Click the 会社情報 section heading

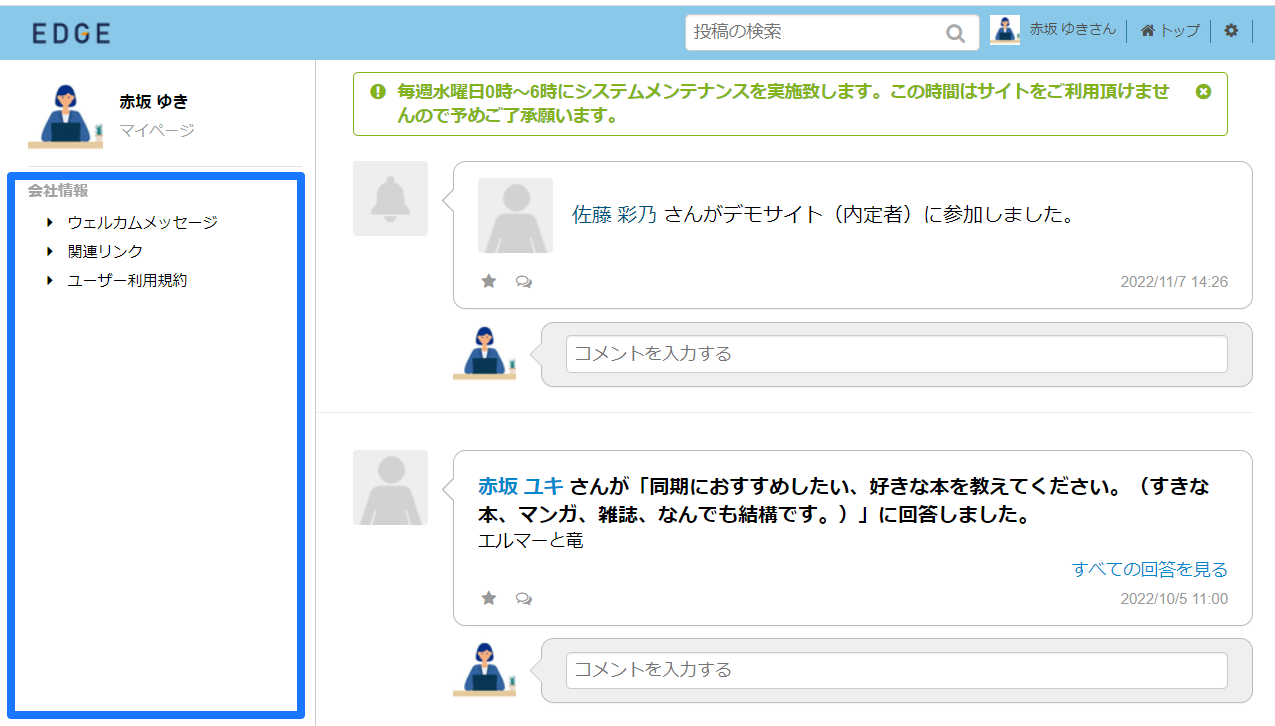coord(58,190)
